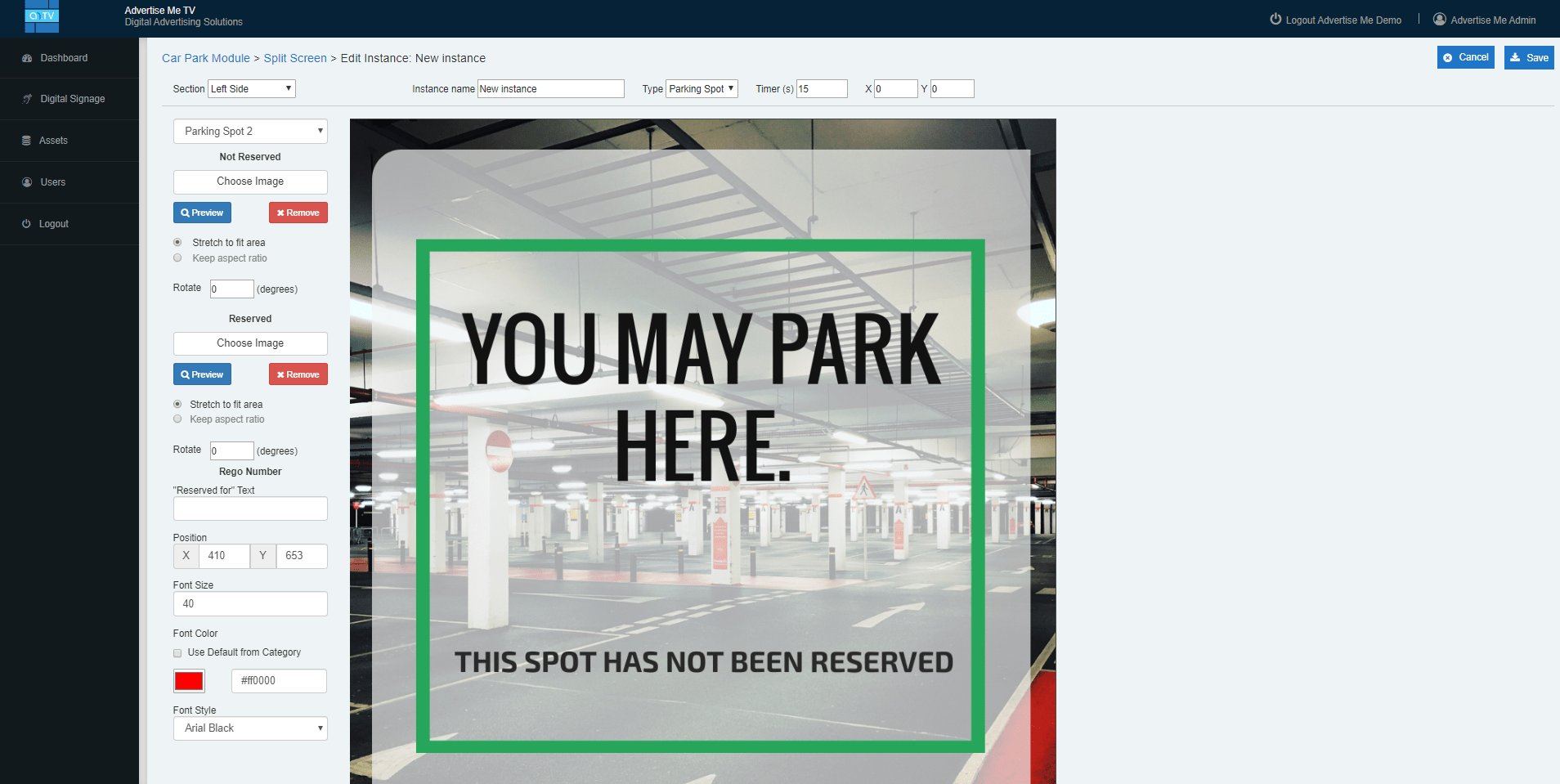Click the Instance name text field

tap(550, 88)
